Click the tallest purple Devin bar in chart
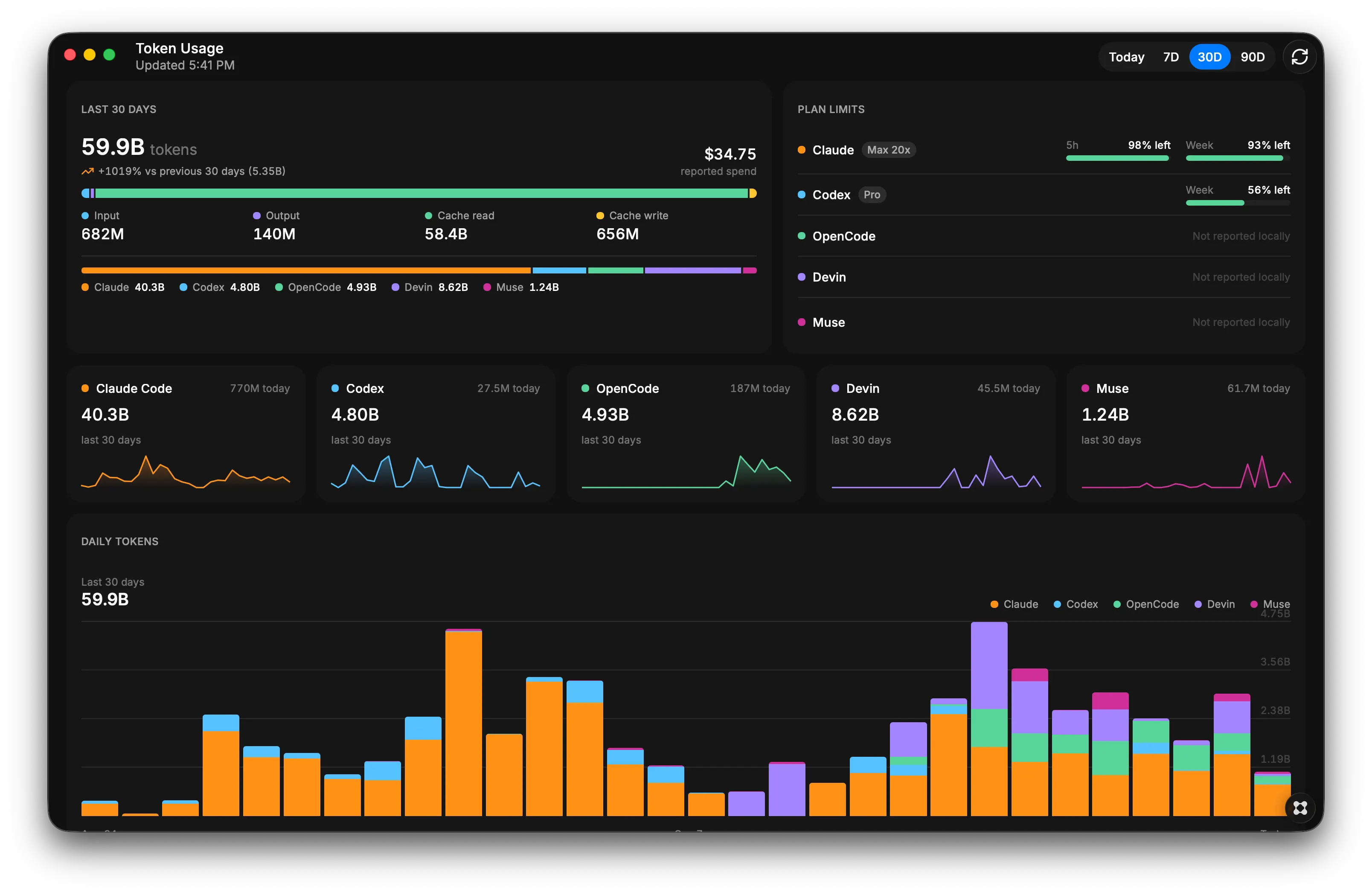The width and height of the screenshot is (1372, 895). (x=988, y=665)
